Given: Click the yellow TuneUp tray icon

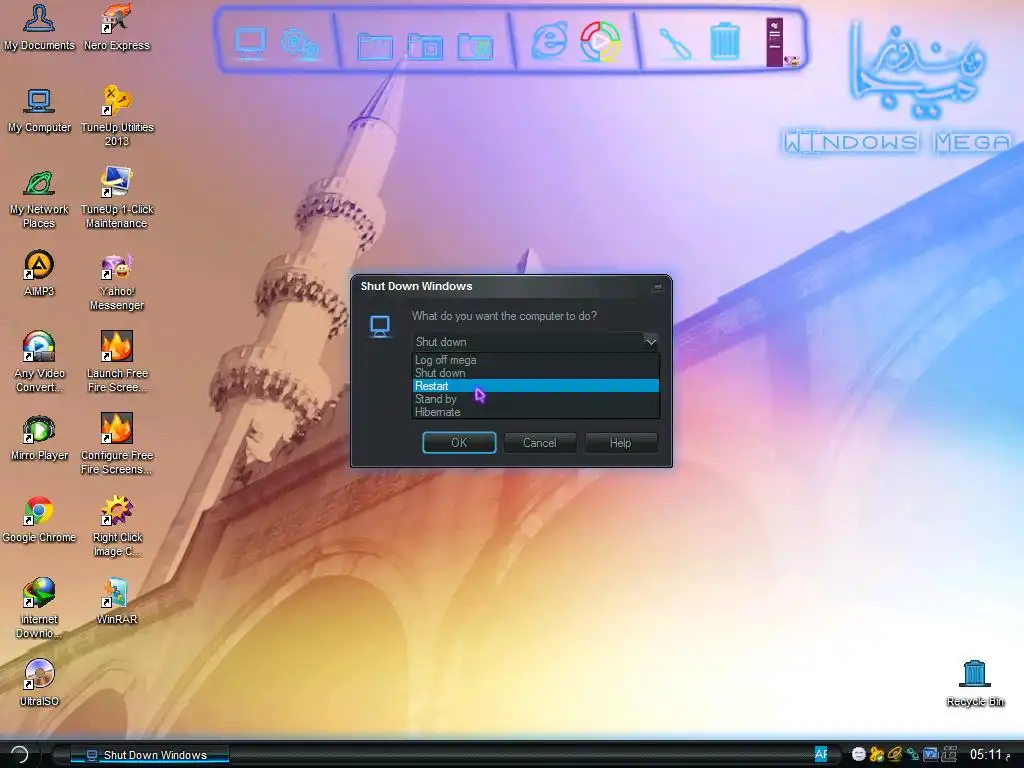Looking at the screenshot, I should pos(877,754).
